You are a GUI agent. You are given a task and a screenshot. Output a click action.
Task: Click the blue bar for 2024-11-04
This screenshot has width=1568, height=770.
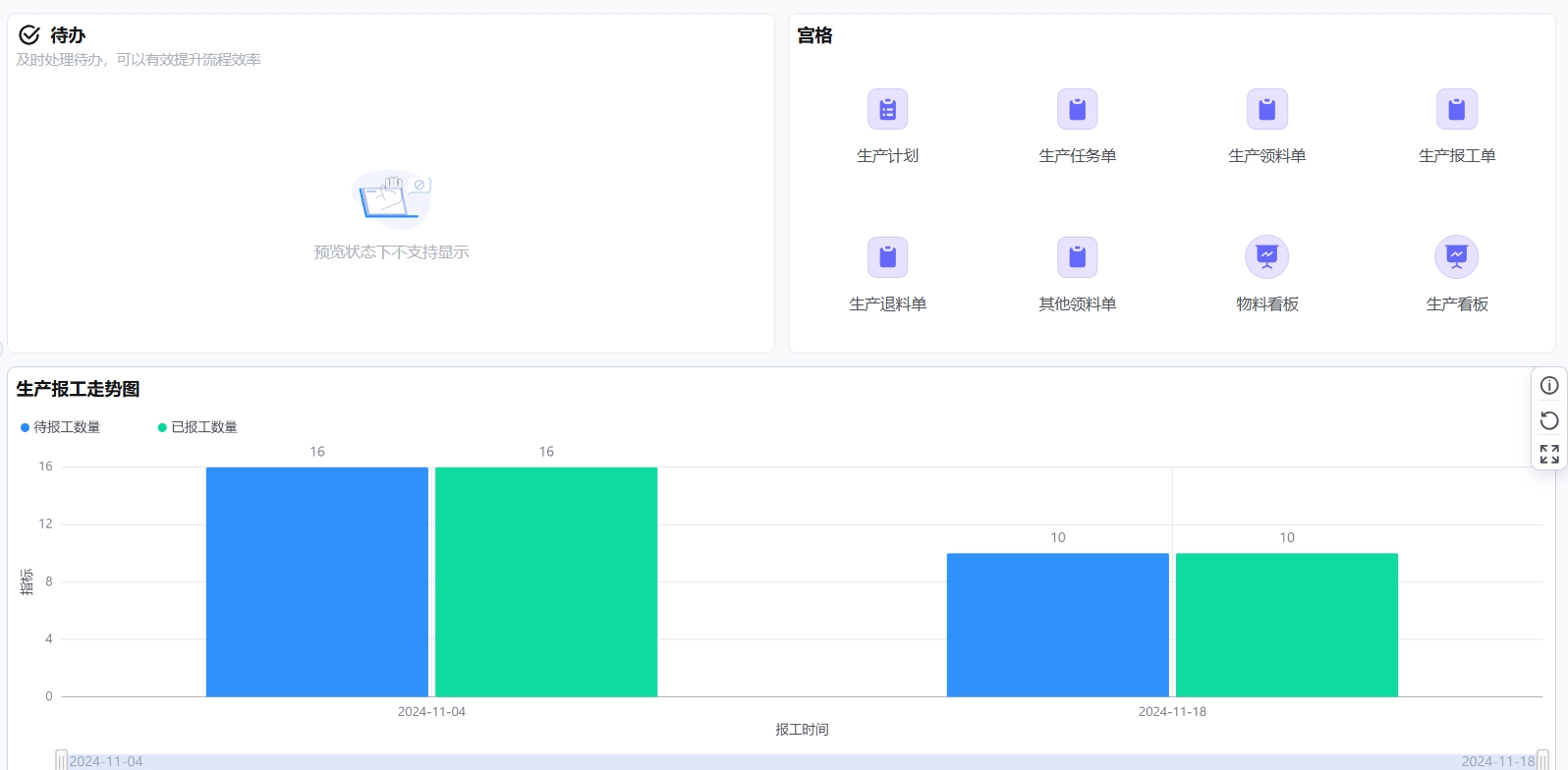[x=316, y=581]
